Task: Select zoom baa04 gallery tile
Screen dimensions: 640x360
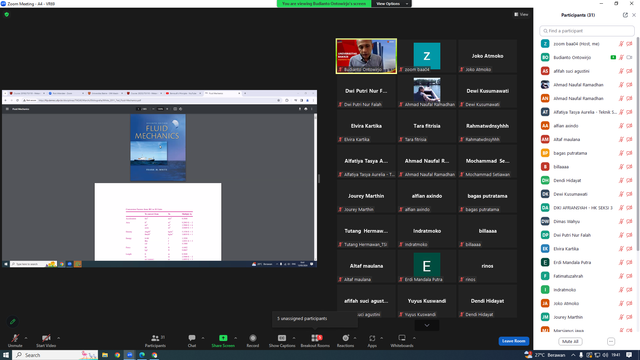Action: 427,56
